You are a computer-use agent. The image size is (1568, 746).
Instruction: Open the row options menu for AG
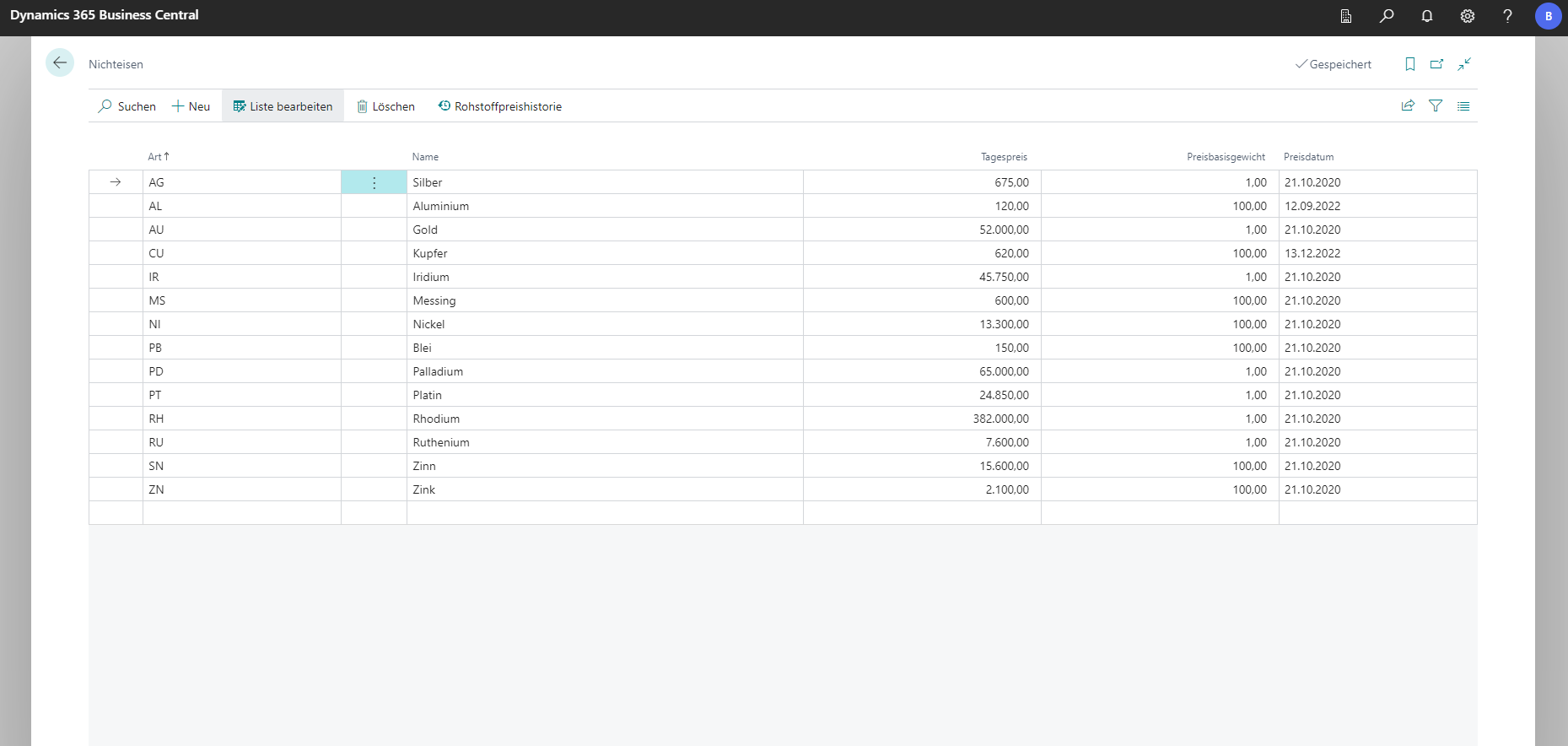coord(374,182)
